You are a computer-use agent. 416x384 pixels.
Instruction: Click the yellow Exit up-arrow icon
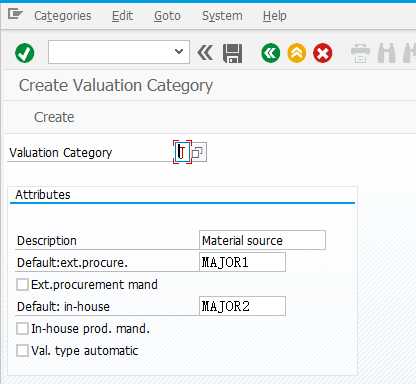tap(297, 53)
